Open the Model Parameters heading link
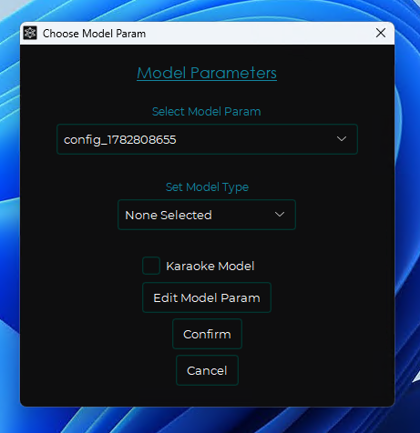This screenshot has width=420, height=433. 207,73
